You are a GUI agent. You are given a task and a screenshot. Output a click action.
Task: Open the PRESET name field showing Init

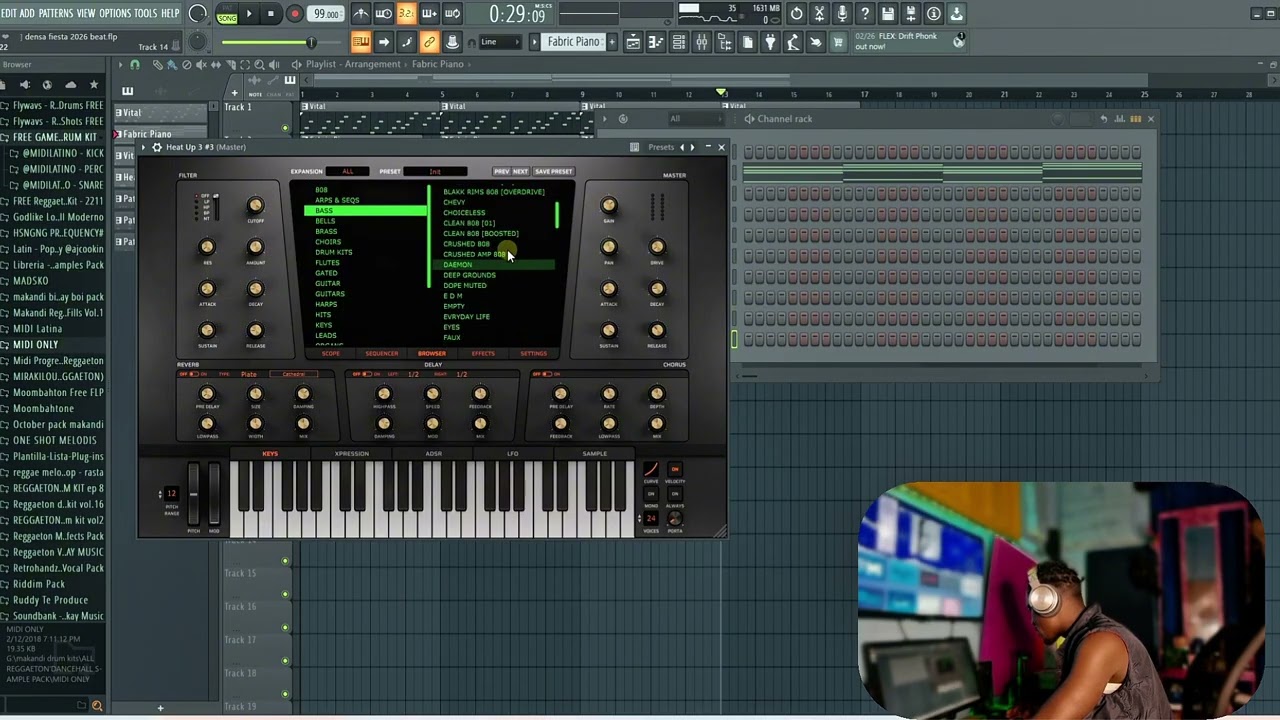tap(435, 171)
